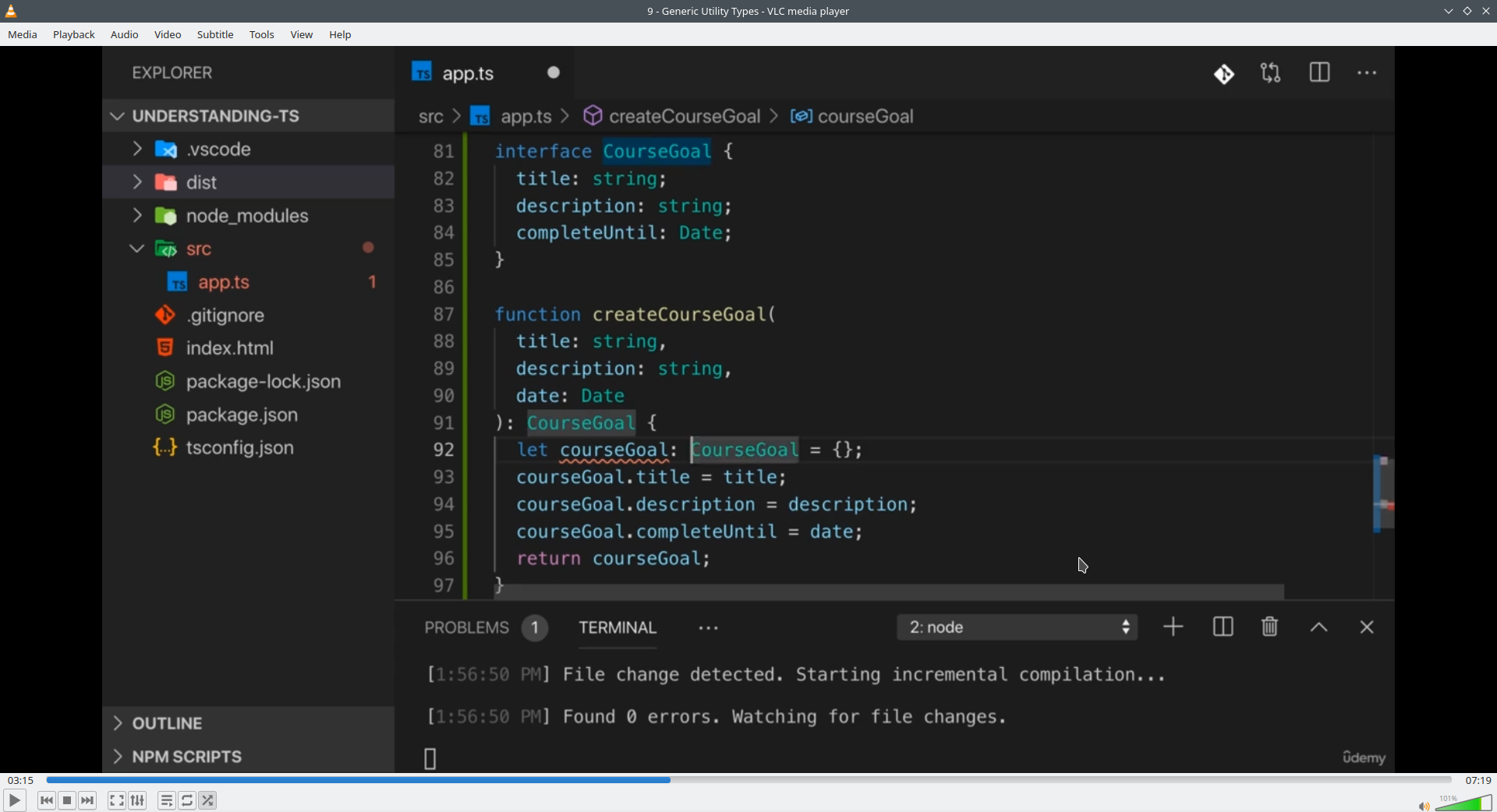Open package.json file
Screen dimensions: 1497x812
coord(248,415)
